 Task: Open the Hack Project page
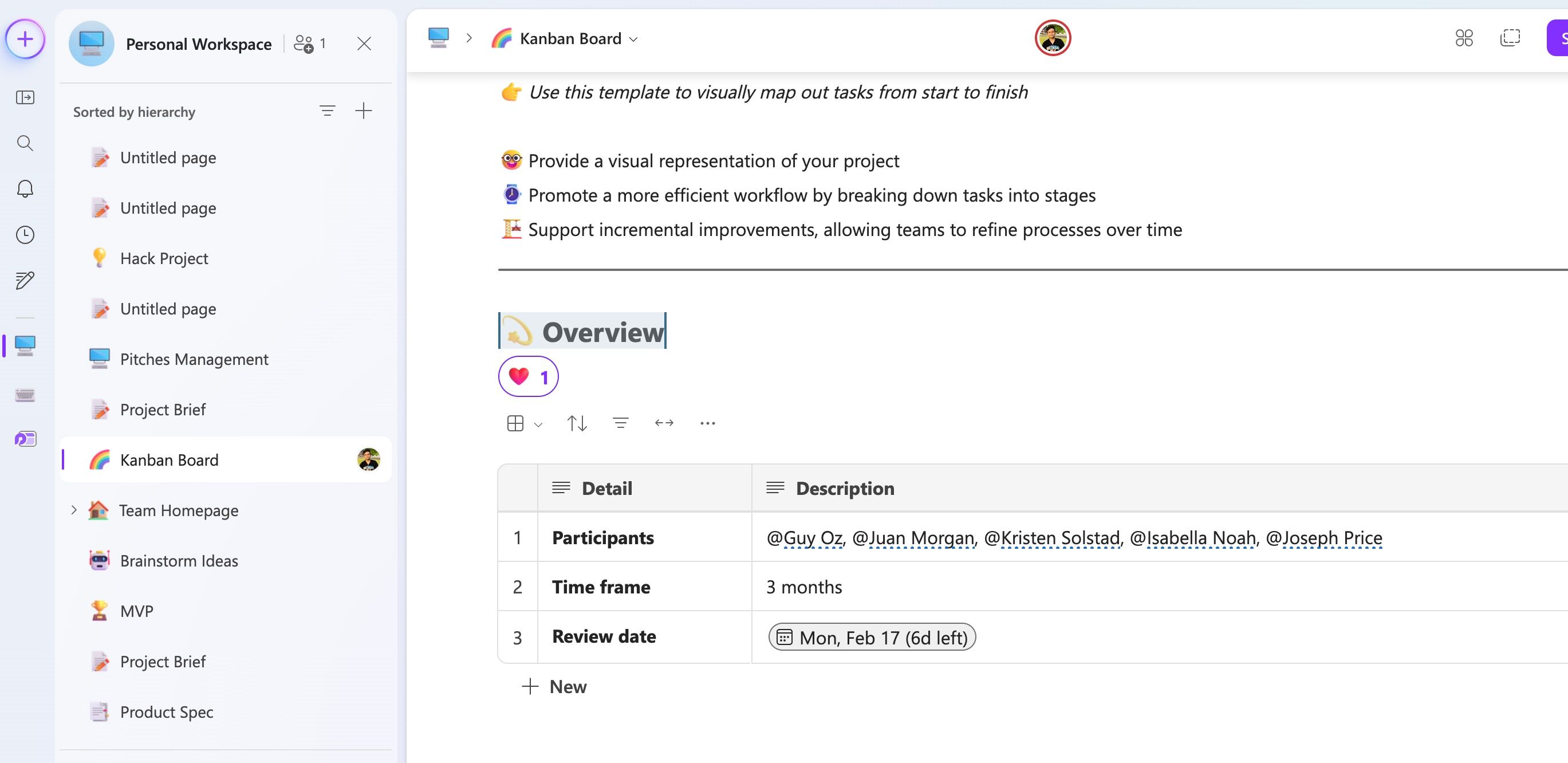pos(164,258)
